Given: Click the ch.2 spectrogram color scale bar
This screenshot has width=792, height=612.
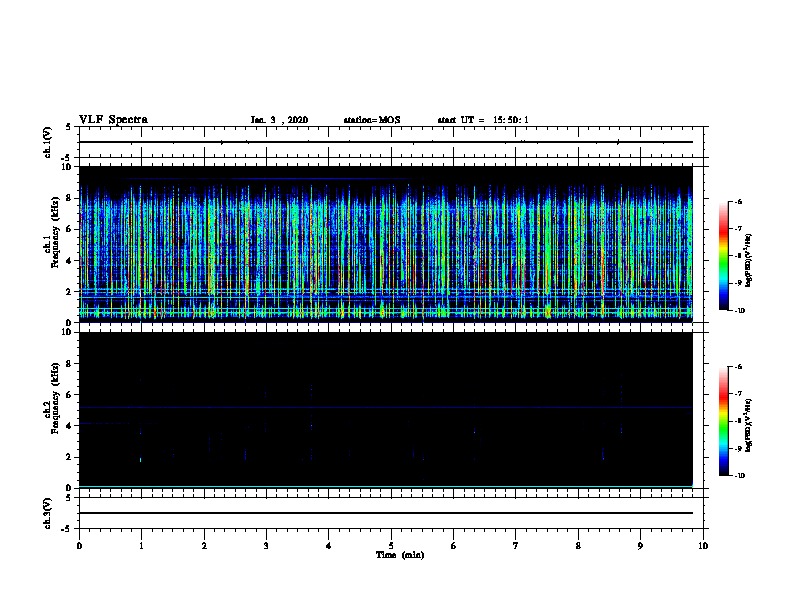Looking at the screenshot, I should tap(723, 421).
